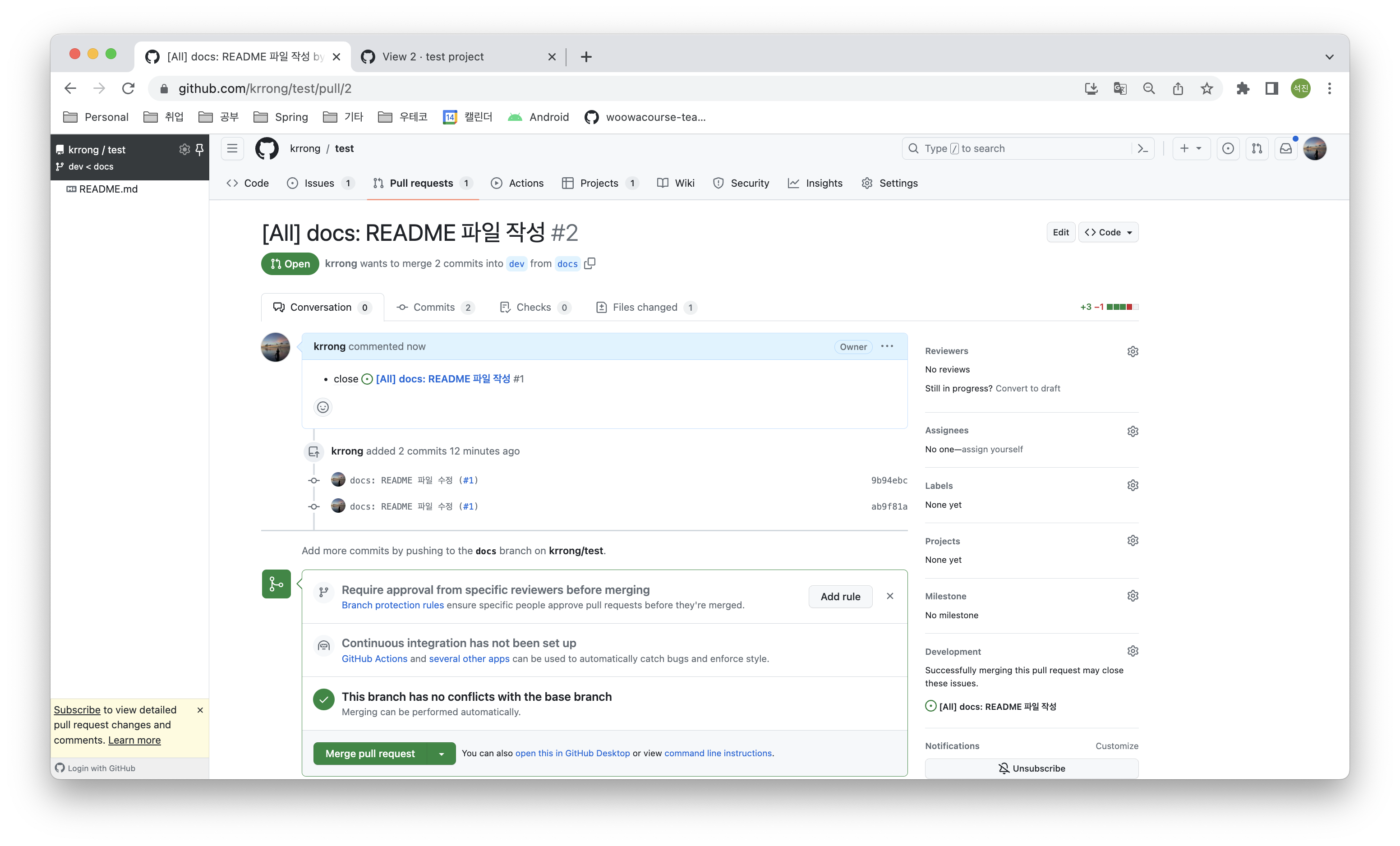The image size is (1400, 846).
Task: Open the Create new plus dropdown
Action: coord(1191,149)
